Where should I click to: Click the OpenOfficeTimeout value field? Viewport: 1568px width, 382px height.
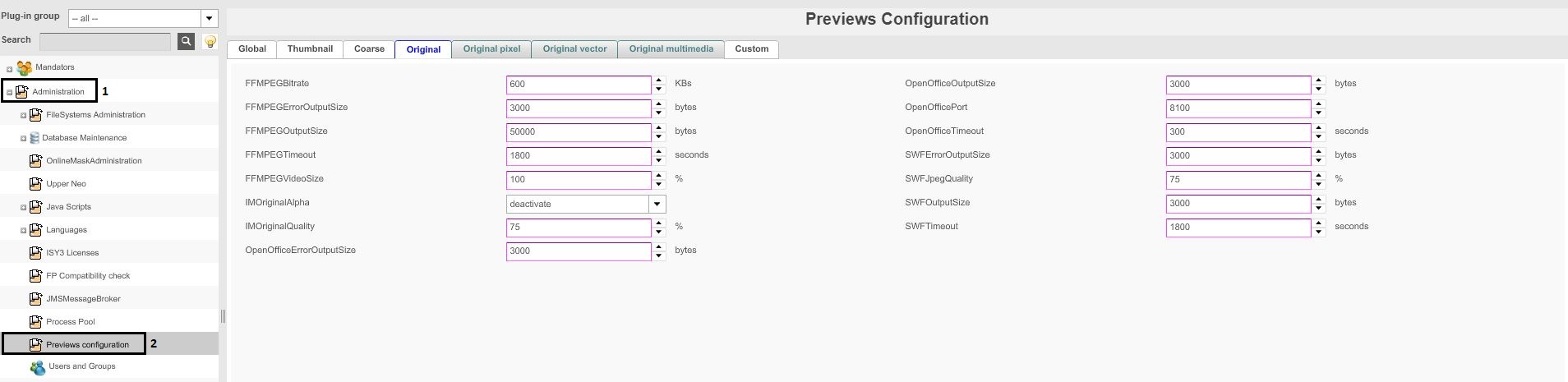coord(1238,132)
